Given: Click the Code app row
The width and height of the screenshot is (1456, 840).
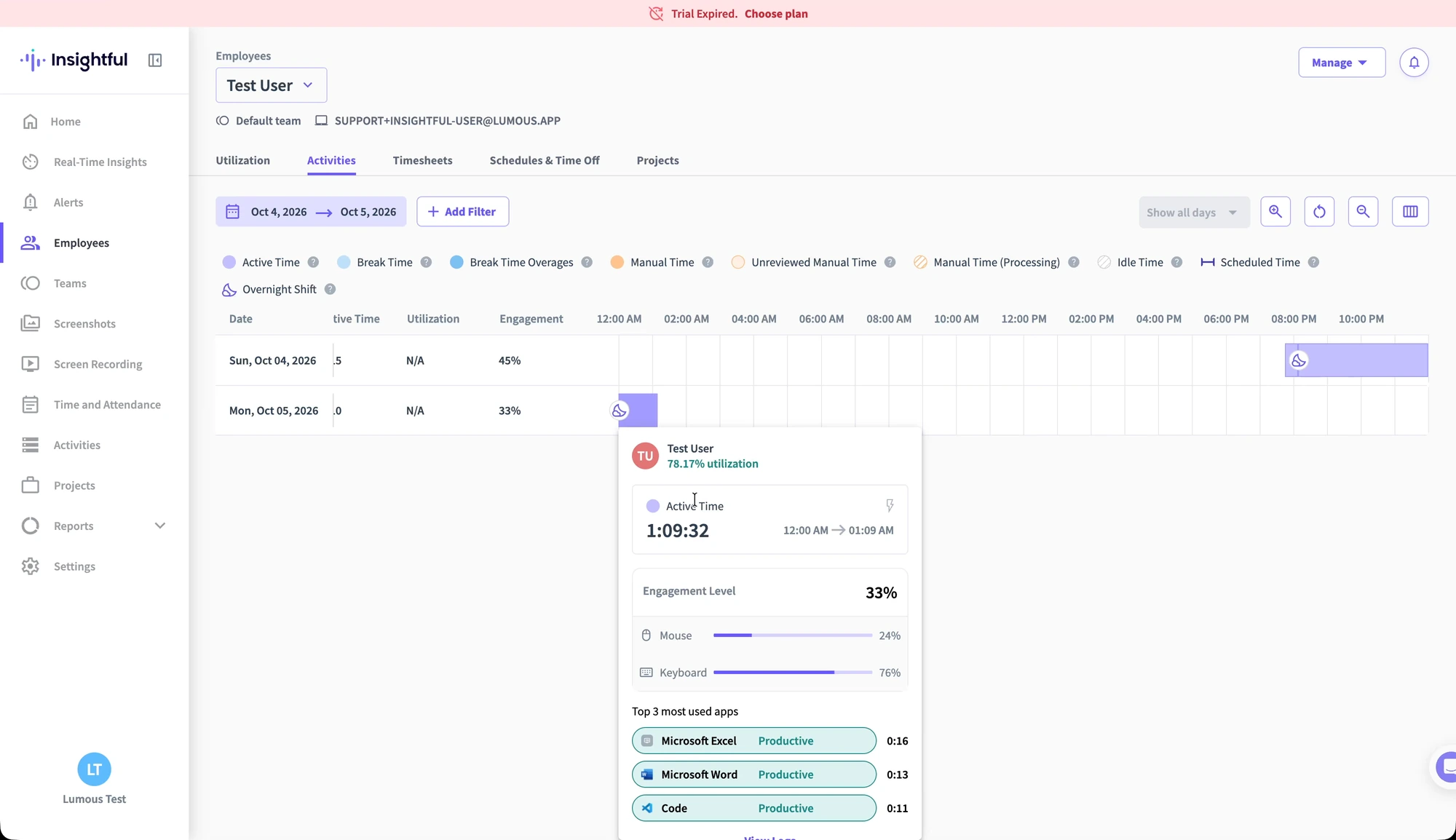Looking at the screenshot, I should click(x=753, y=808).
